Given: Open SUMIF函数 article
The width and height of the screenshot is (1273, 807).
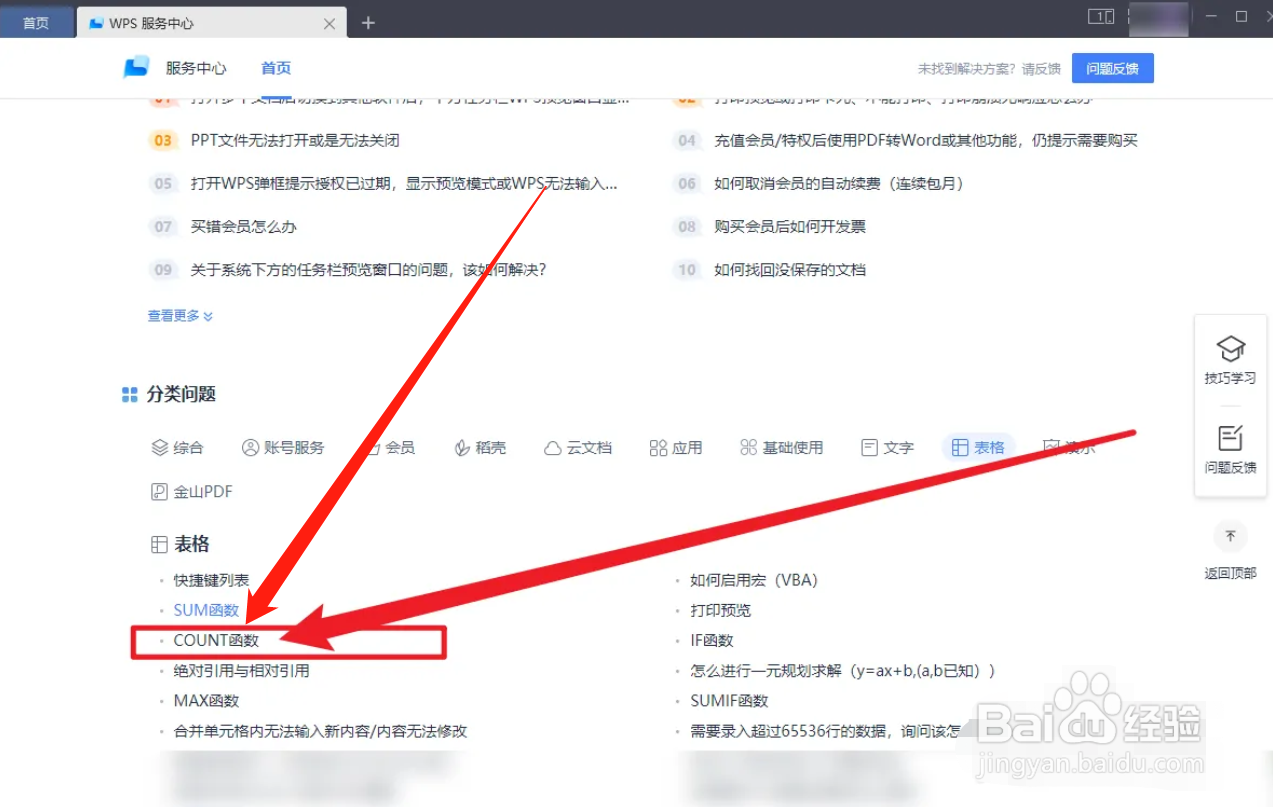Looking at the screenshot, I should (x=729, y=700).
